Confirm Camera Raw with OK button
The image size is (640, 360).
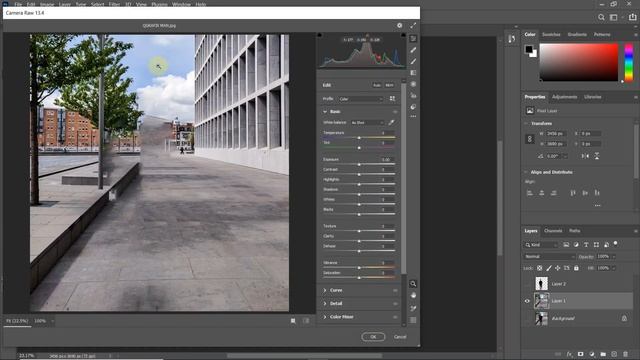tap(373, 337)
